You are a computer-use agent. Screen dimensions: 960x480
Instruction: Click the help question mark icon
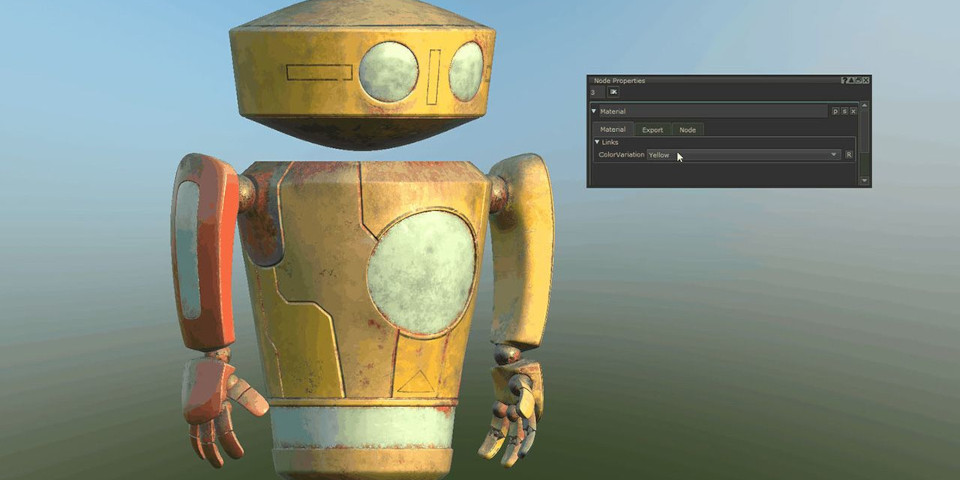click(x=844, y=80)
